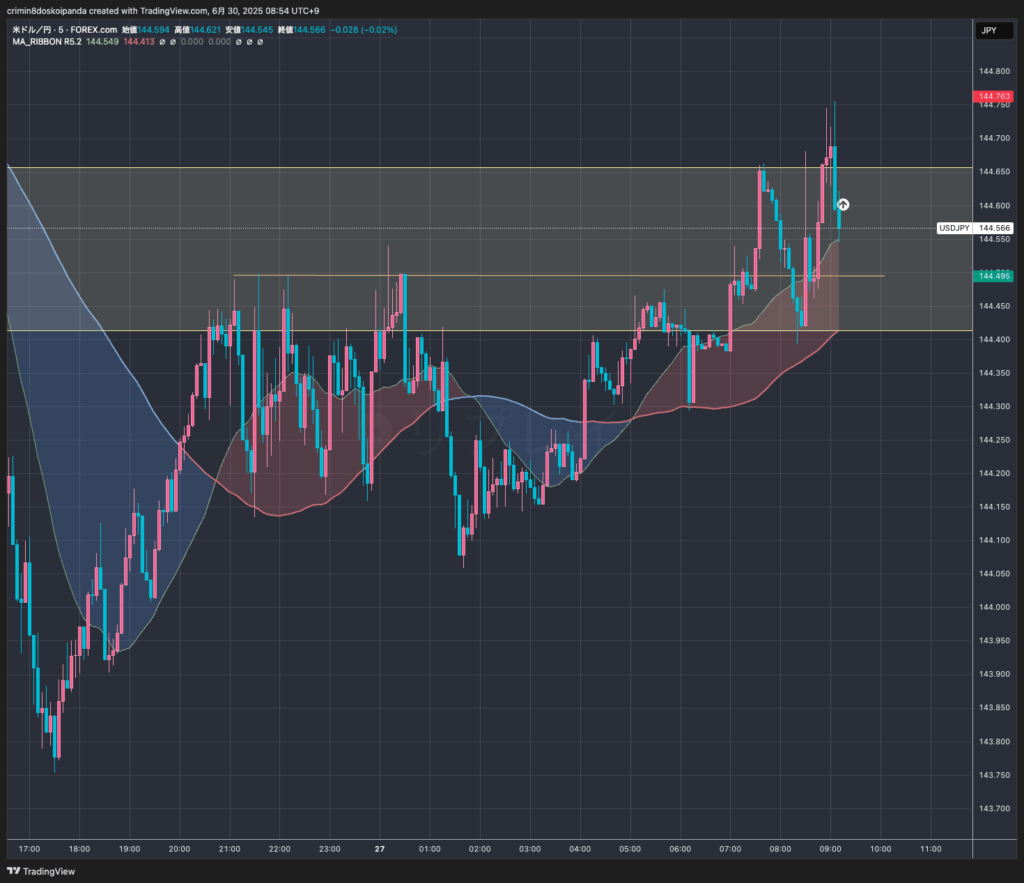Click the 22:00 time axis label
The height and width of the screenshot is (883, 1024).
(280, 849)
